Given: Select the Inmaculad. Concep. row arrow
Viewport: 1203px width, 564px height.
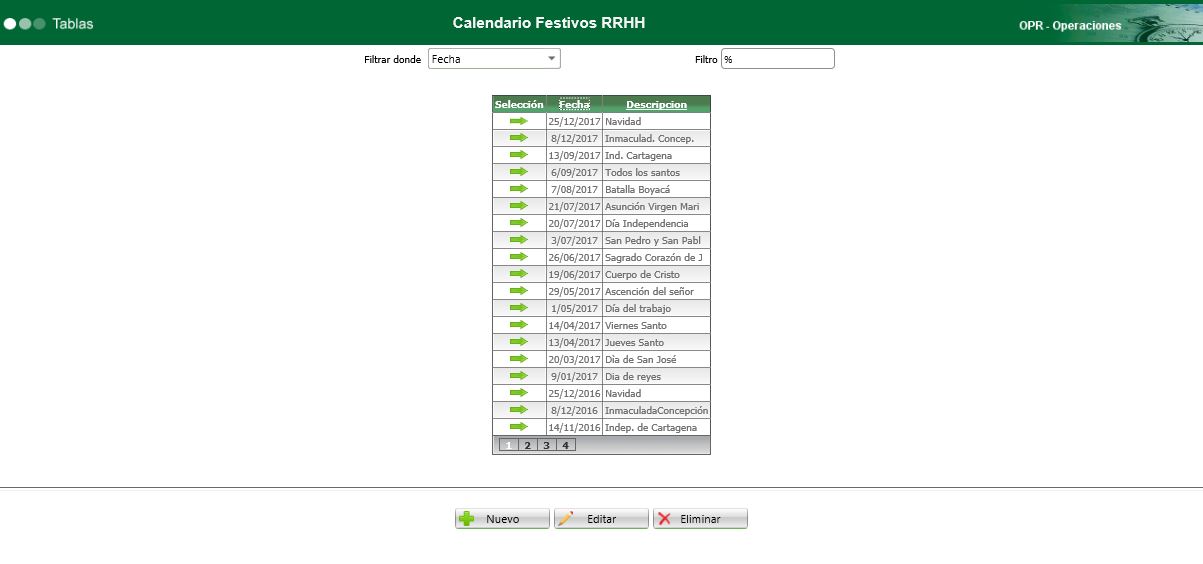Looking at the screenshot, I should click(518, 138).
